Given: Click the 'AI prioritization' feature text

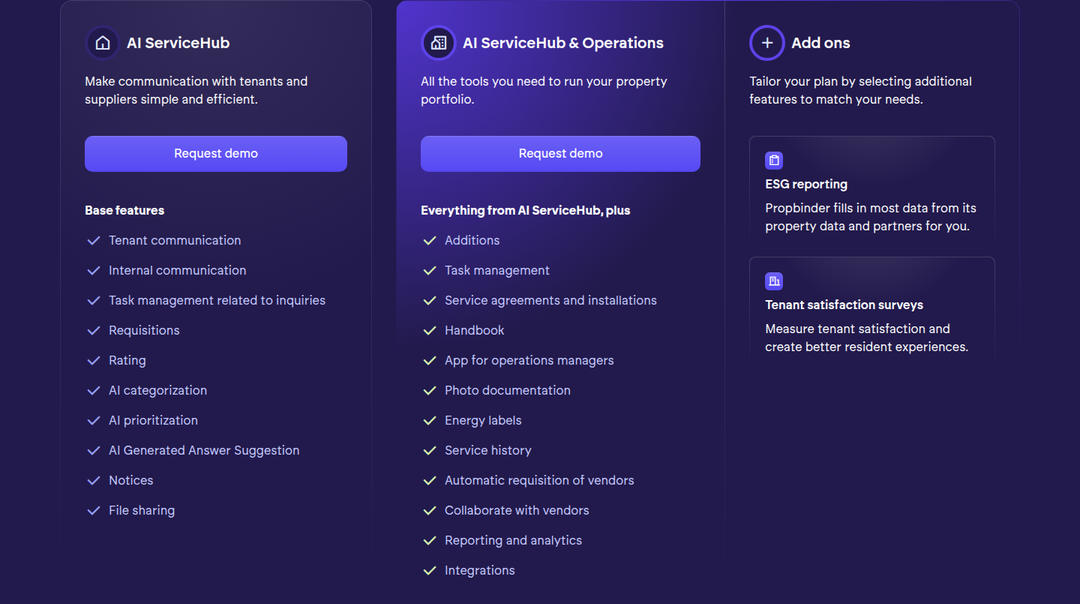Looking at the screenshot, I should point(153,420).
